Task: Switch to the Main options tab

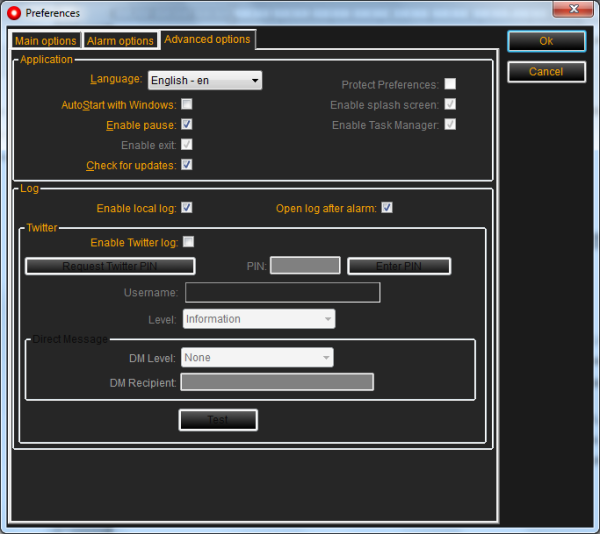Action: 45,41
